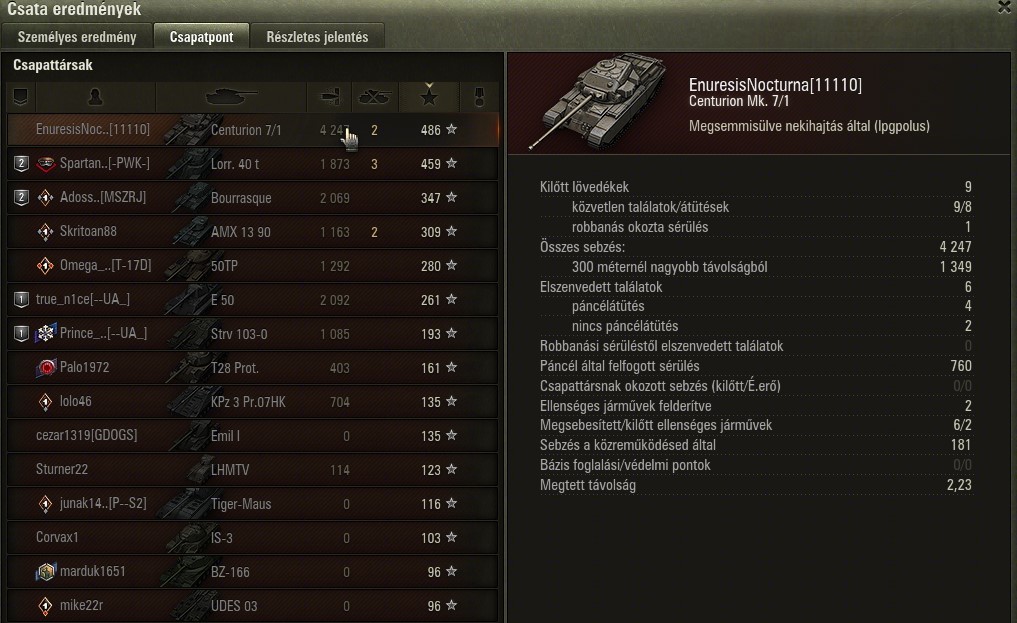This screenshot has width=1017, height=623.
Task: Sort by medal achievements icon column header
Action: tap(479, 97)
